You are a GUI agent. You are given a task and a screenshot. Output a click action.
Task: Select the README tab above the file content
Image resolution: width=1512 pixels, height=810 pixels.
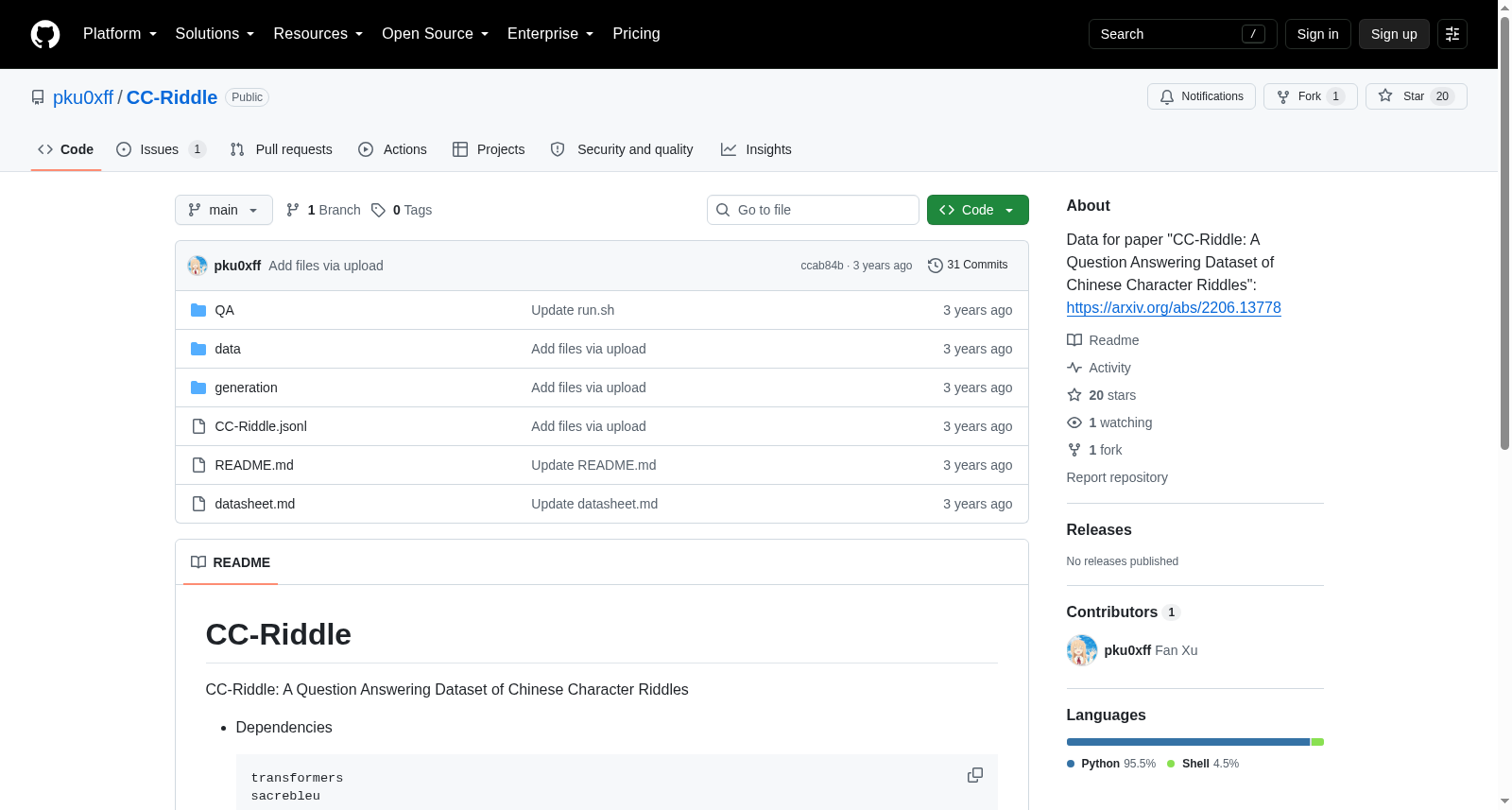click(x=231, y=562)
